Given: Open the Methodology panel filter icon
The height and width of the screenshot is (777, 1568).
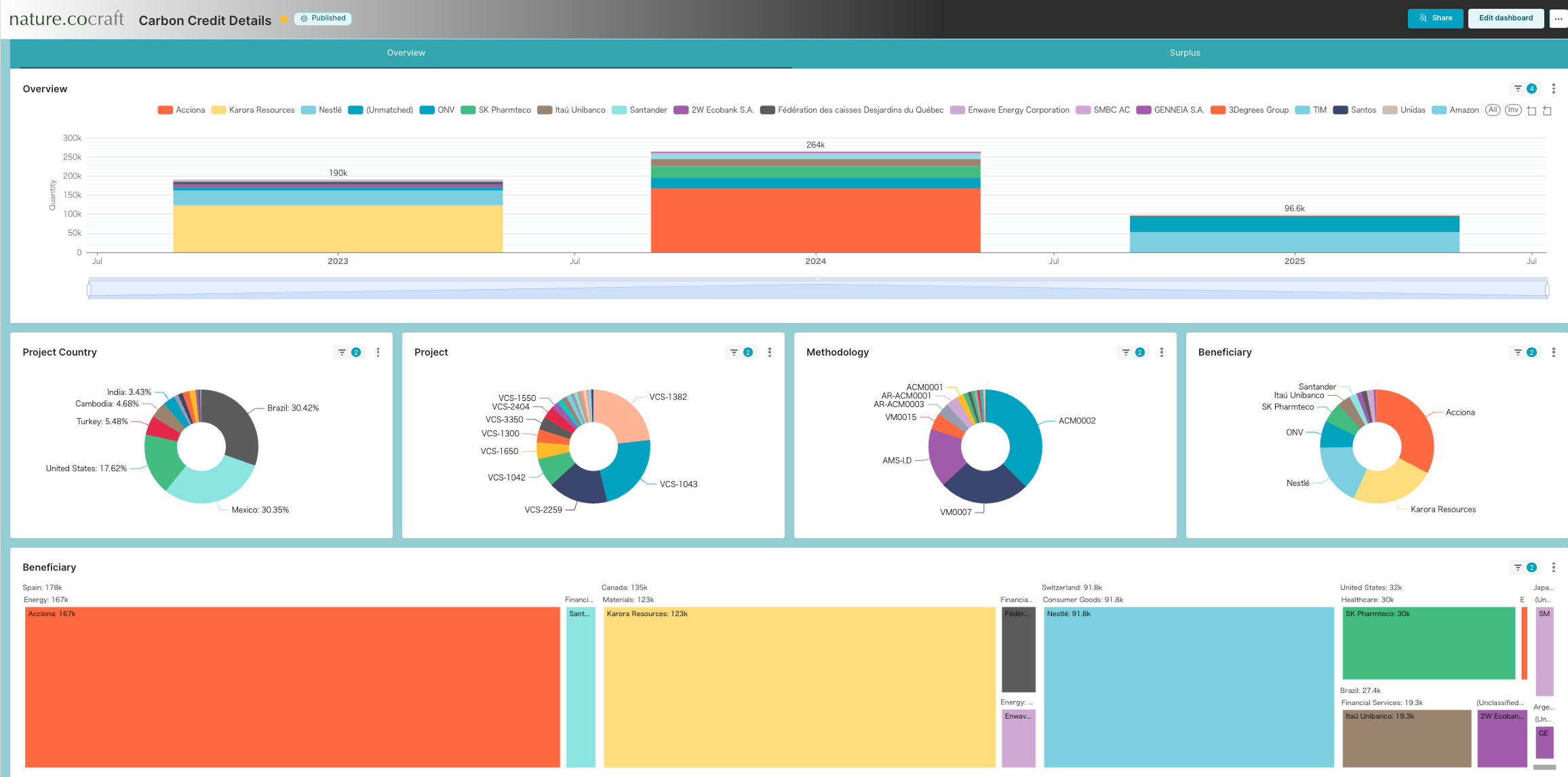Looking at the screenshot, I should 1126,352.
